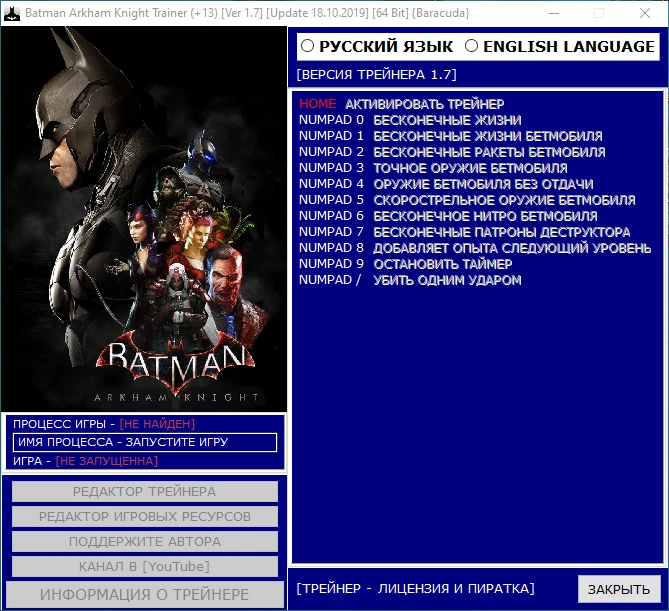Screen dimensions: 669x611
Task: Click NUMPAD 1 БЕСКОНЕЧНЫЕ ЖИЗНИ БЕТМОБИЛЯ
Action: pyautogui.click(x=451, y=136)
